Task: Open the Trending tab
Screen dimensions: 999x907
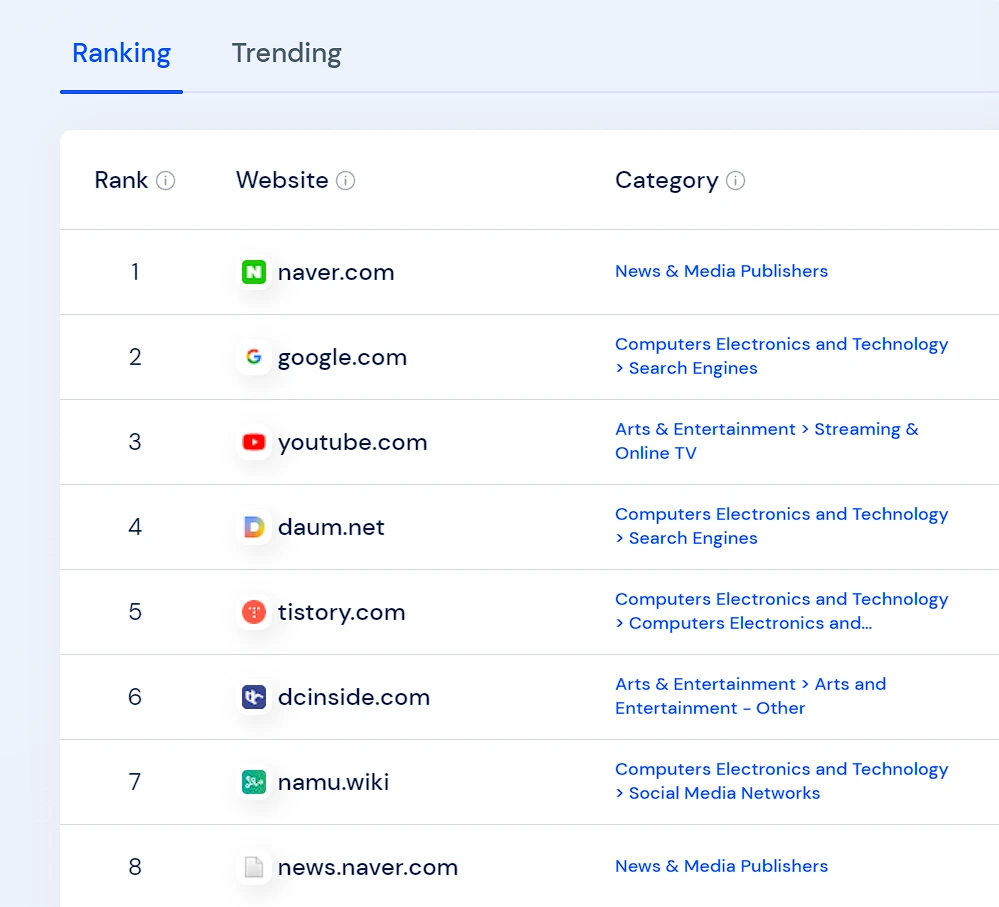Action: 286,54
